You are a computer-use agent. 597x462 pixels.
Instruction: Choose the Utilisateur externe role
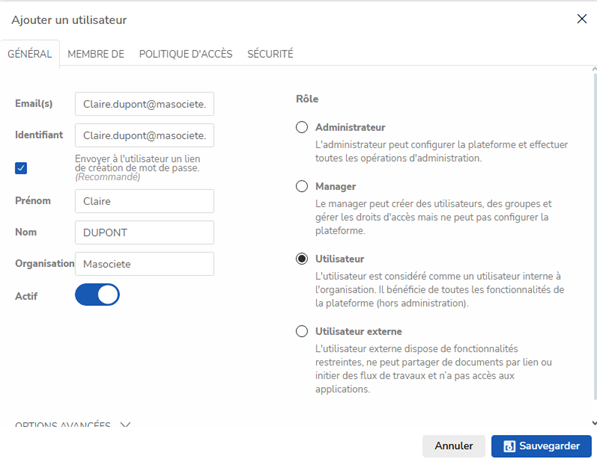point(302,331)
